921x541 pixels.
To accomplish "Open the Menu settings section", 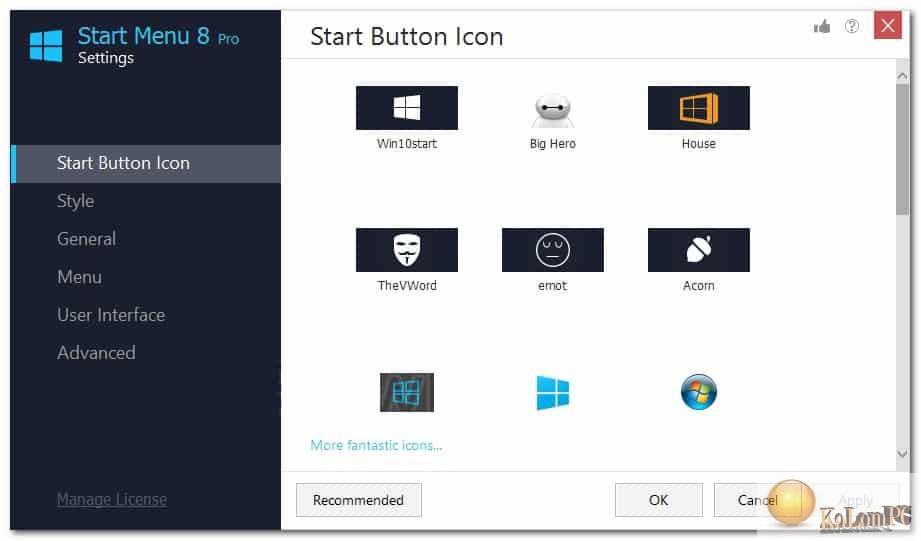I will (x=79, y=277).
